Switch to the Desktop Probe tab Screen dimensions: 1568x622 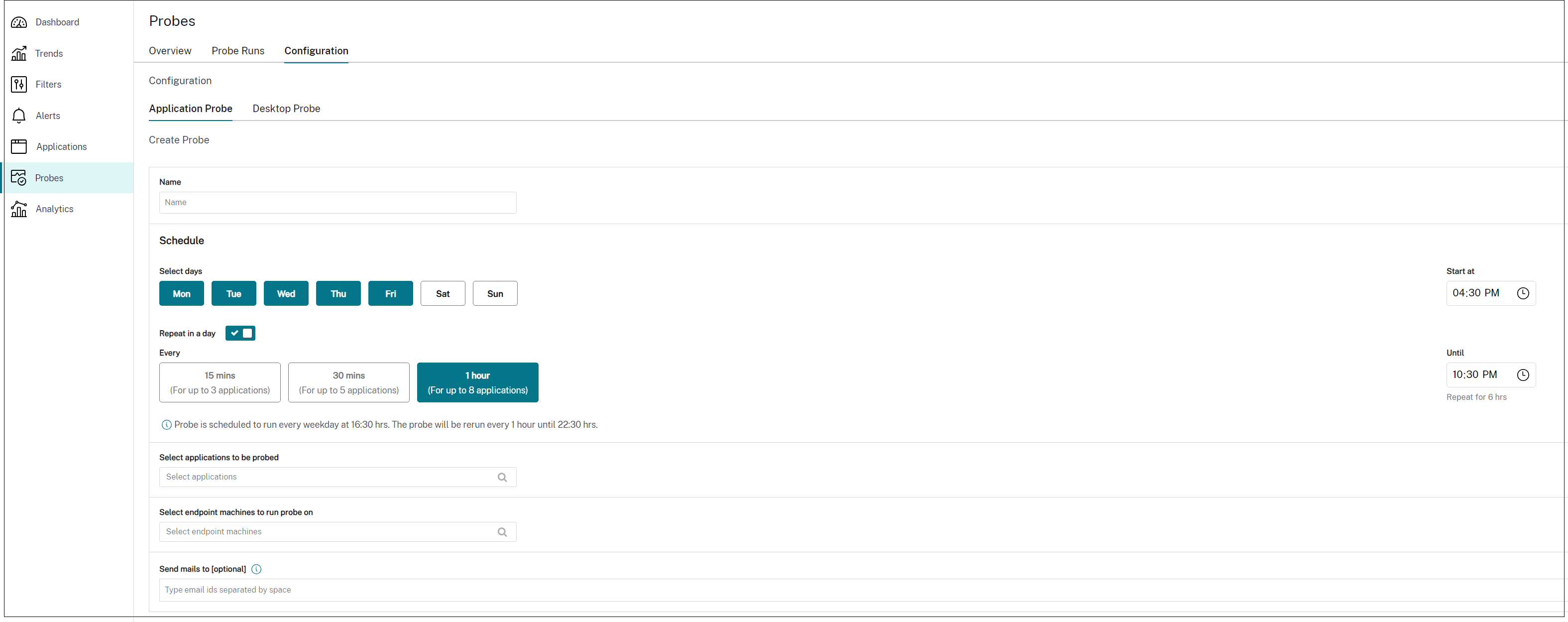click(286, 109)
